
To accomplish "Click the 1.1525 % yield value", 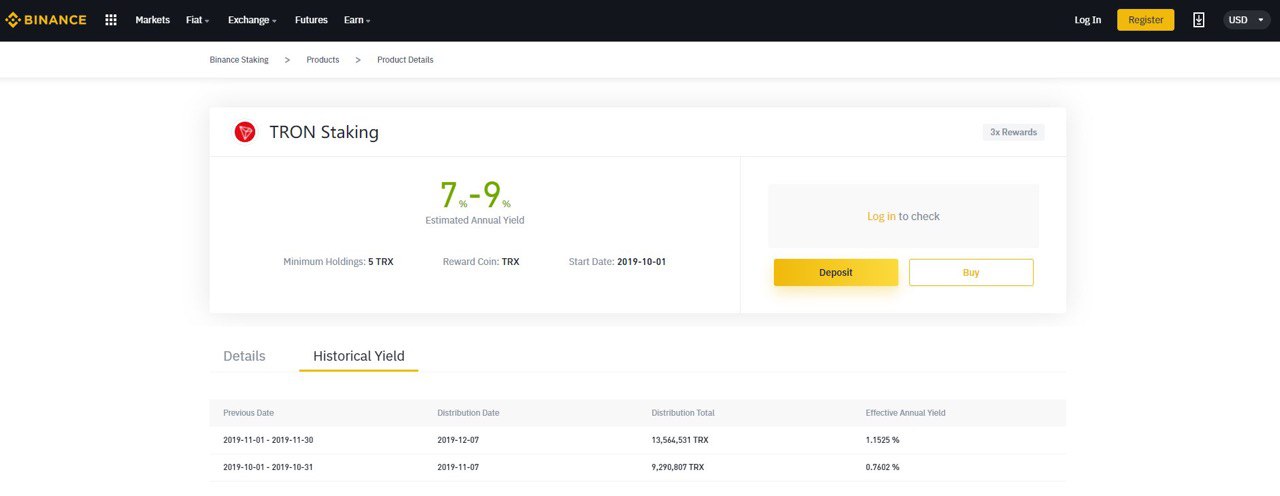I will pyautogui.click(x=882, y=440).
